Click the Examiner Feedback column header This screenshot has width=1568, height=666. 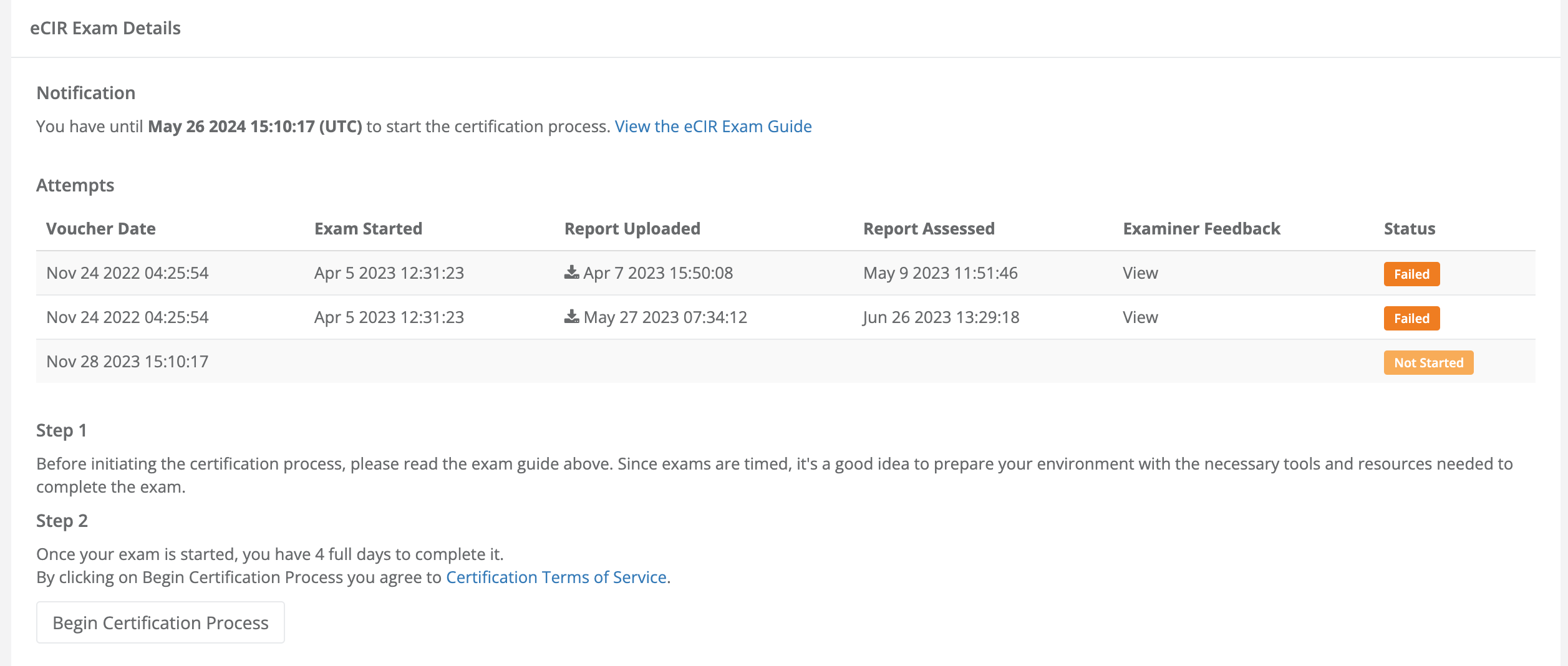tap(1201, 229)
